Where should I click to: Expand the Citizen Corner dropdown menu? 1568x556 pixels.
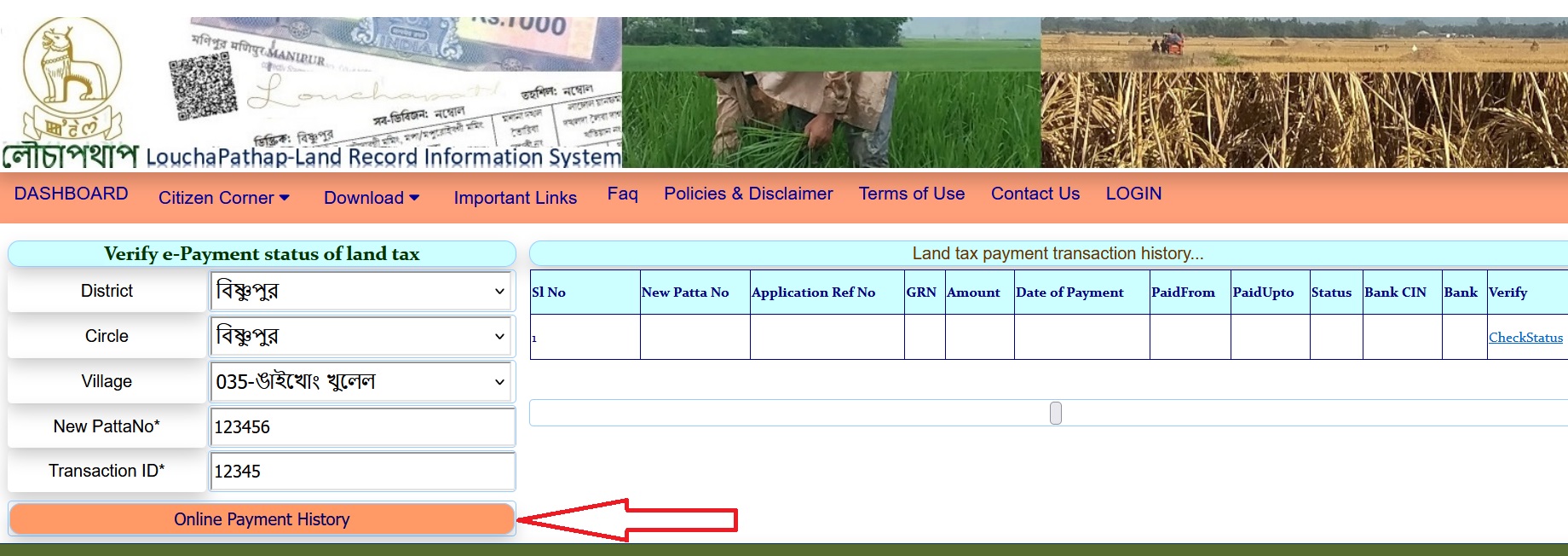tap(224, 198)
